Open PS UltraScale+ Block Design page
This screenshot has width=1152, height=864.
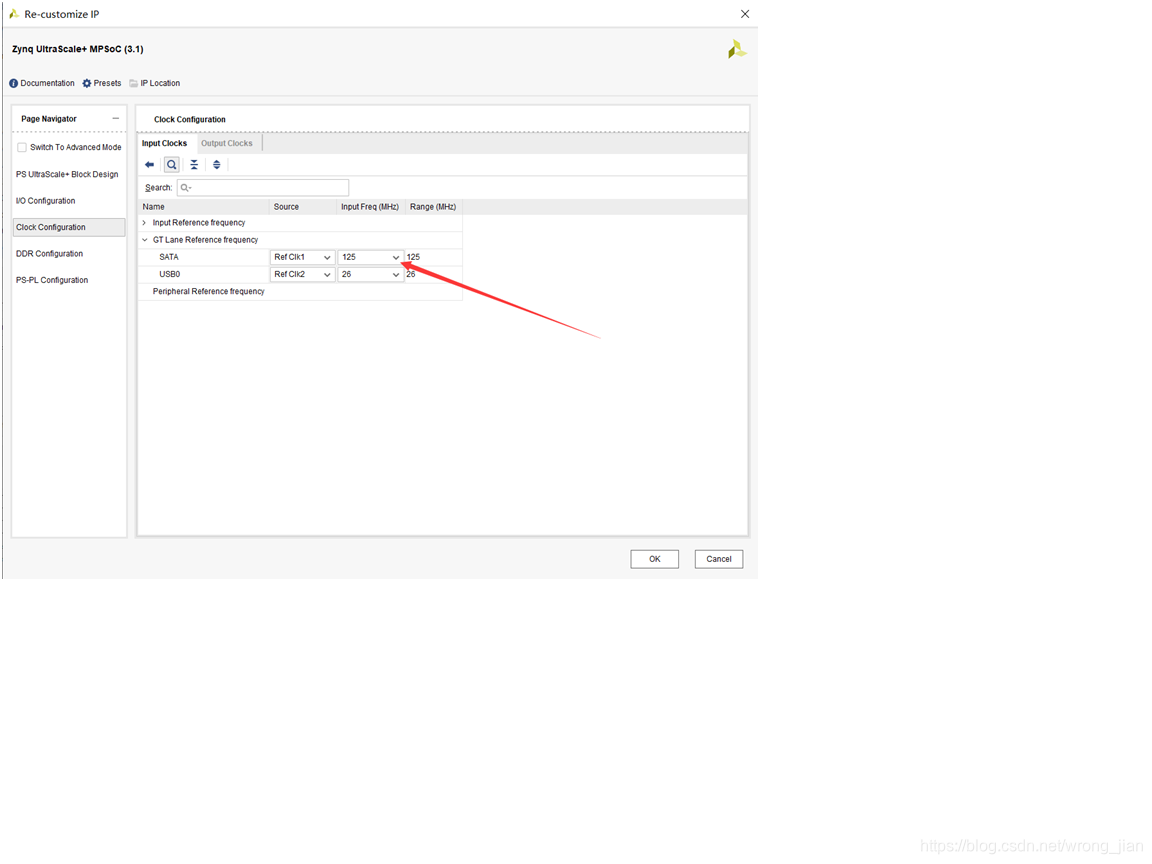tap(68, 174)
